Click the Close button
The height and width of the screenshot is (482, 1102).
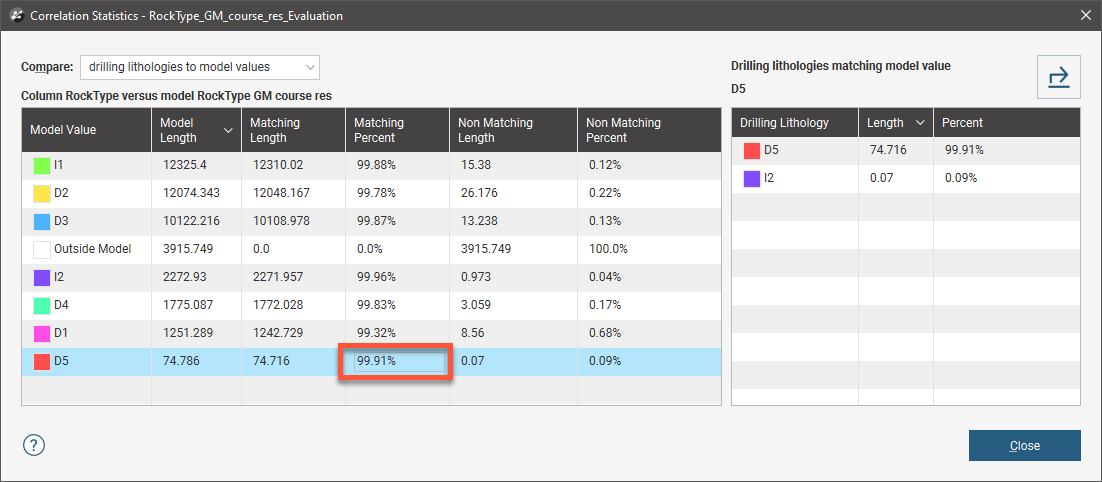coord(1024,446)
